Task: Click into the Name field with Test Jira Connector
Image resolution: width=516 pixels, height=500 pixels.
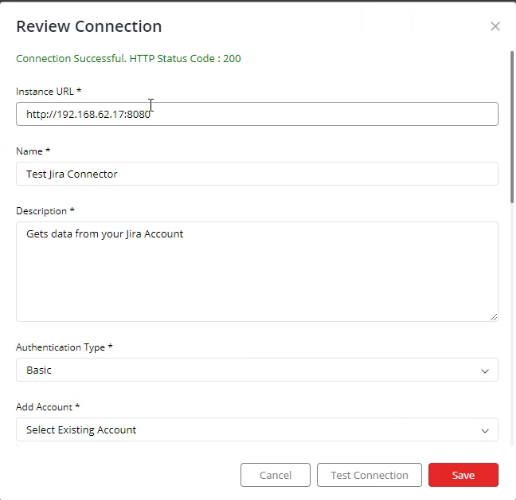Action: pyautogui.click(x=257, y=174)
